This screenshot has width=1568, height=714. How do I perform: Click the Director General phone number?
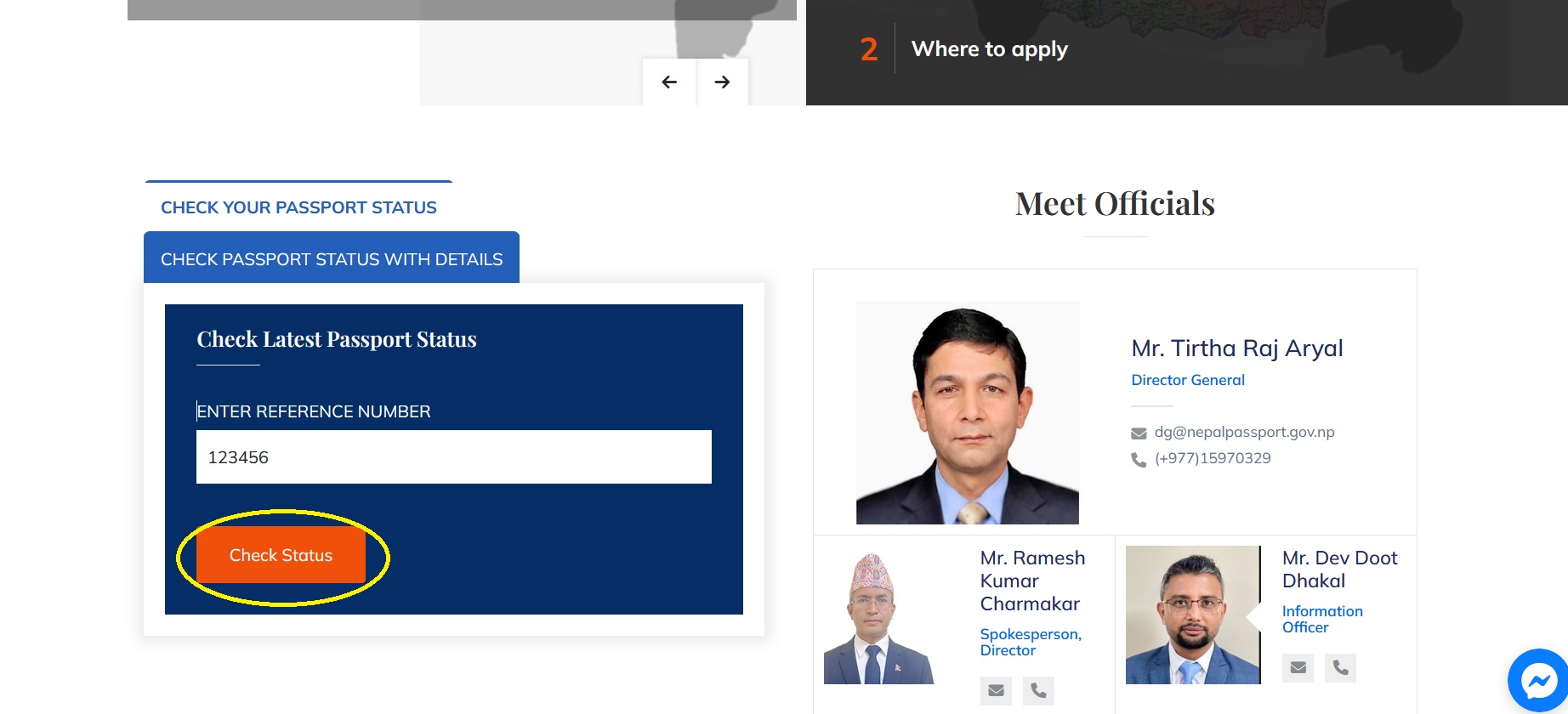click(1212, 458)
